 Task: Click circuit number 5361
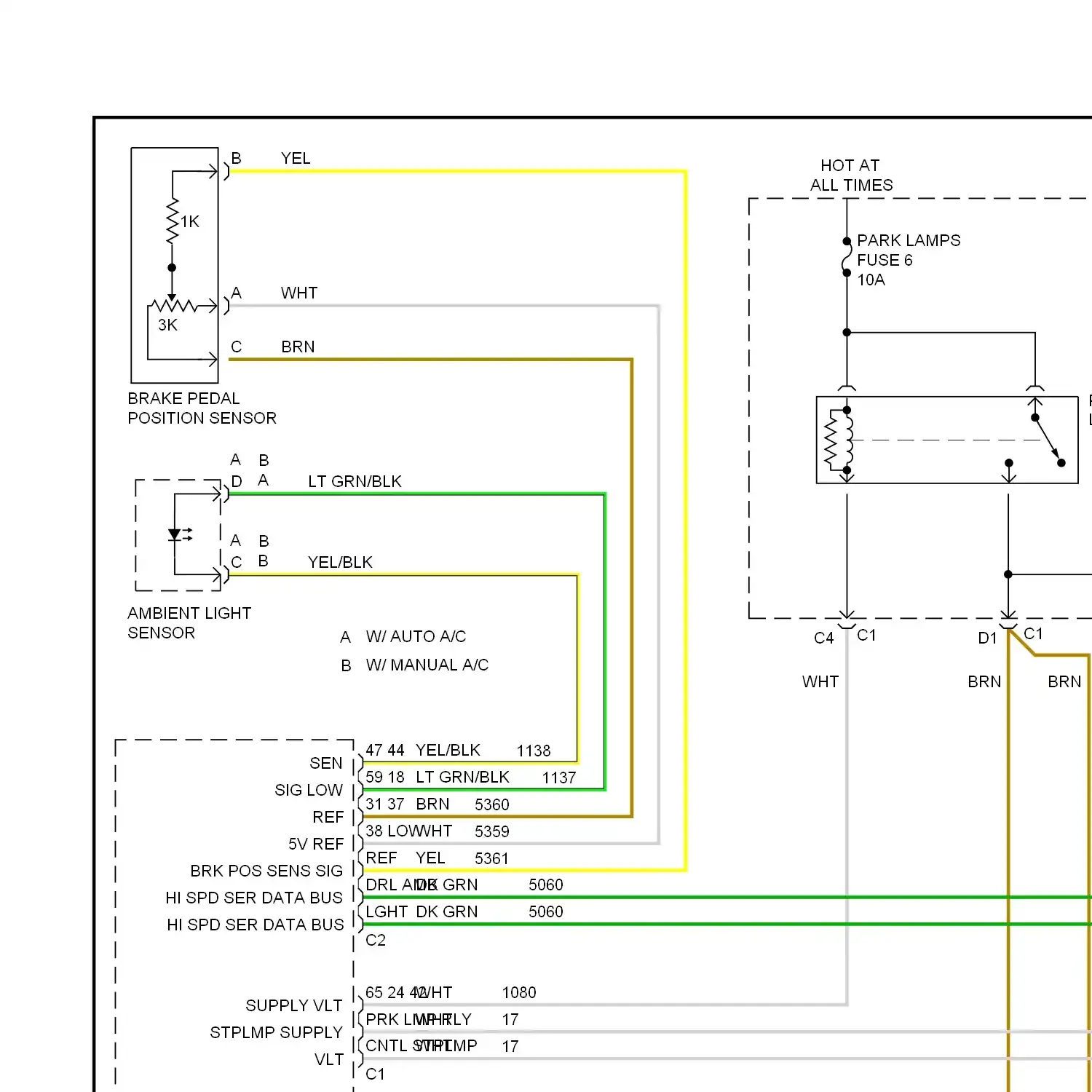[491, 858]
